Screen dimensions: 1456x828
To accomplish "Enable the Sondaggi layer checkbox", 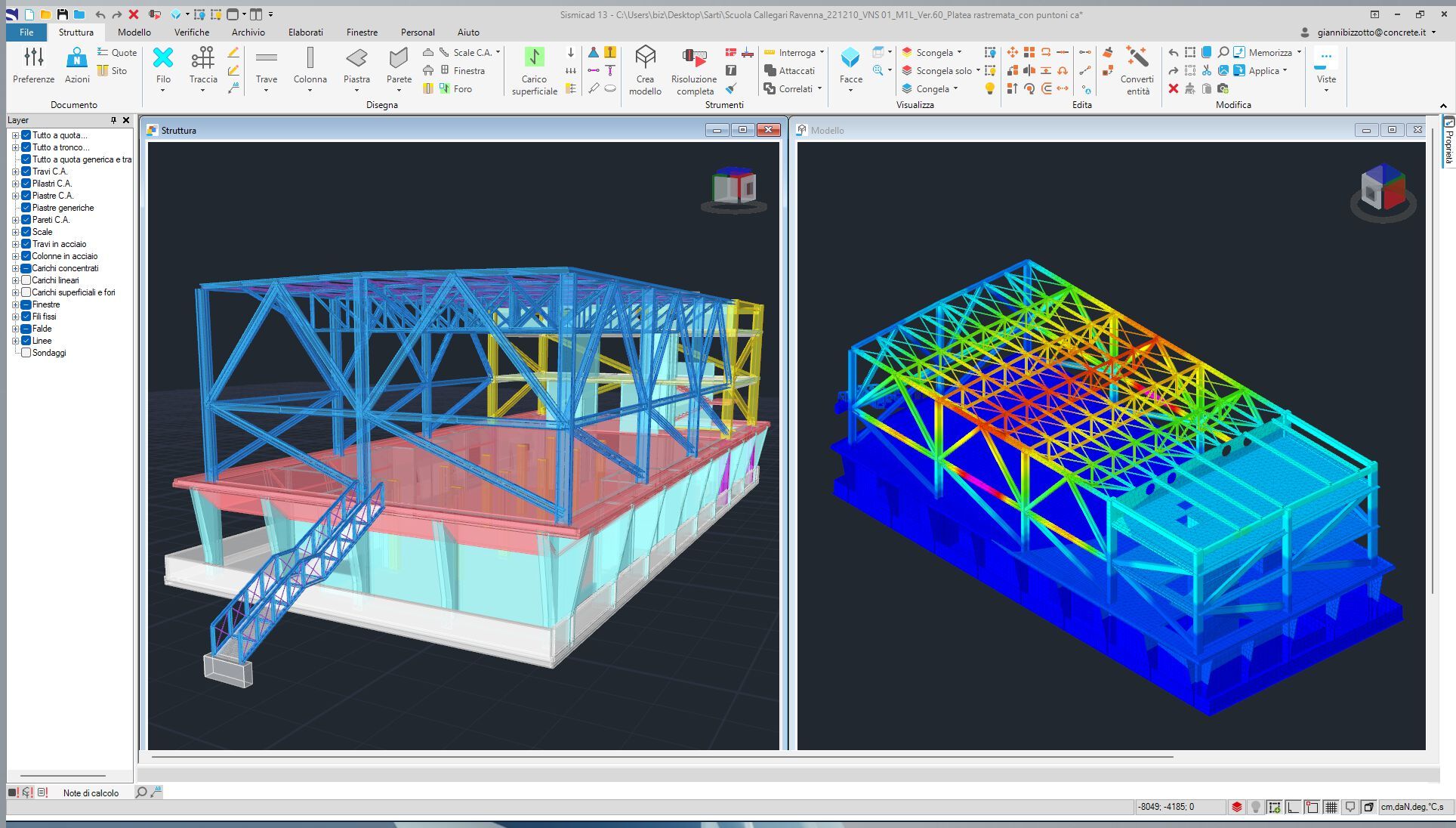I will (x=26, y=353).
